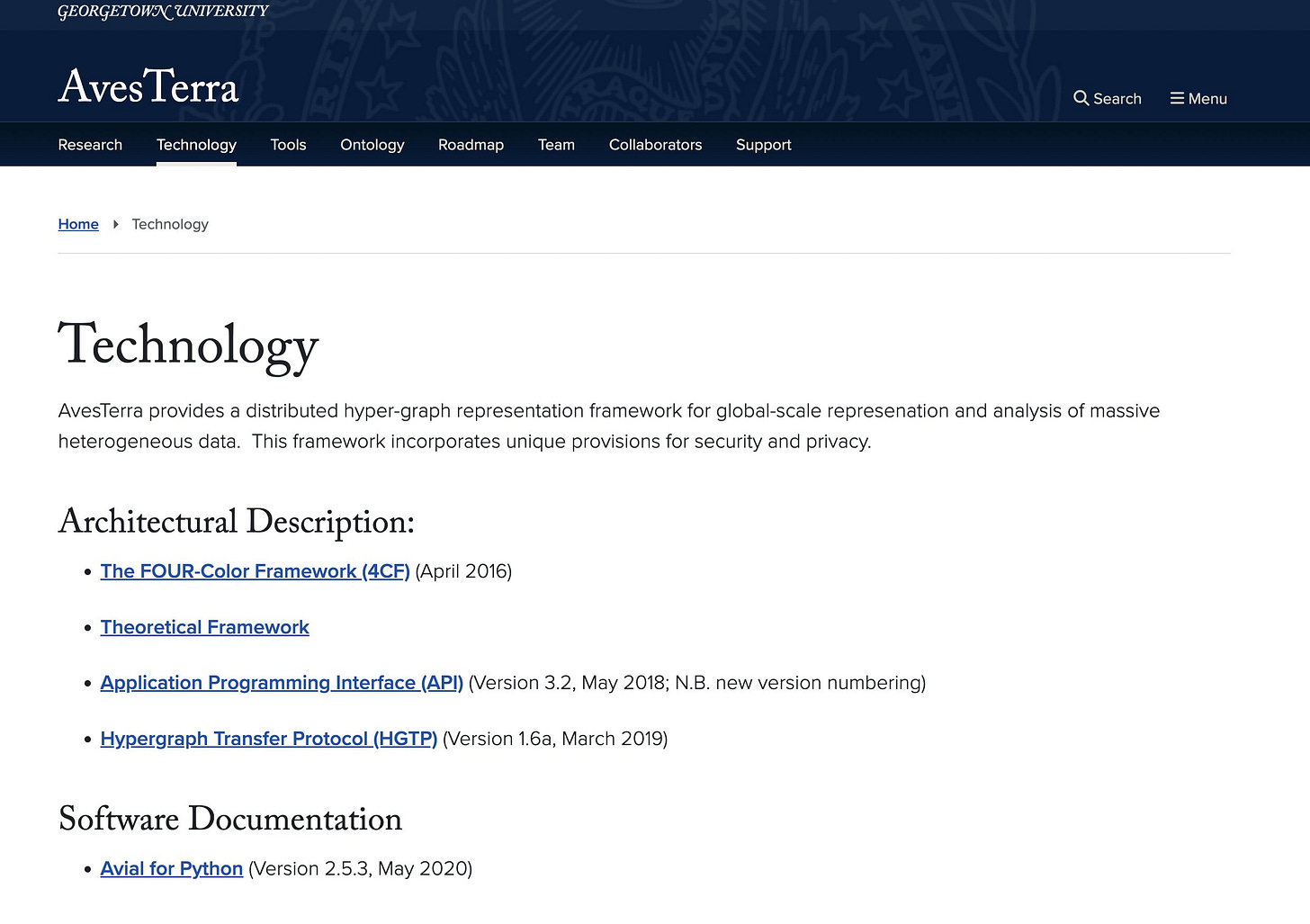Screen dimensions: 1310x924
Task: Open the Support nav item
Action: [x=764, y=145]
